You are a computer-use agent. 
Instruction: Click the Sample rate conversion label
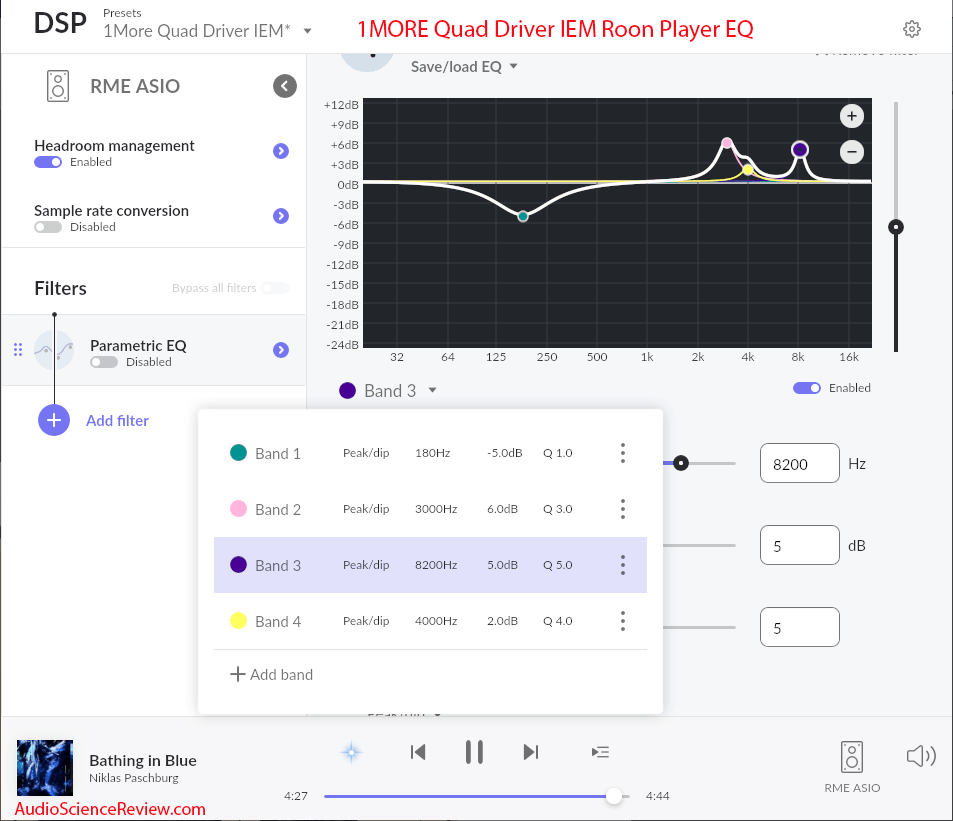[111, 211]
